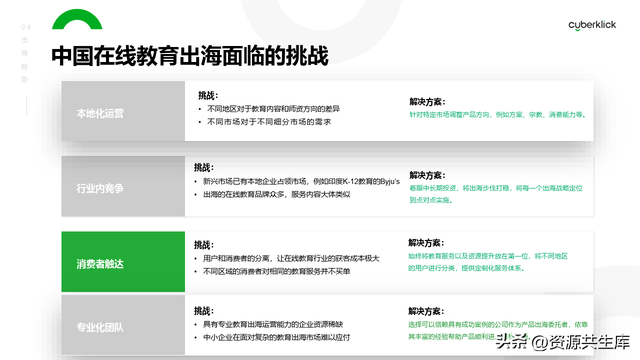Click the cyberklick logo
The width and height of the screenshot is (640, 360).
point(592,25)
